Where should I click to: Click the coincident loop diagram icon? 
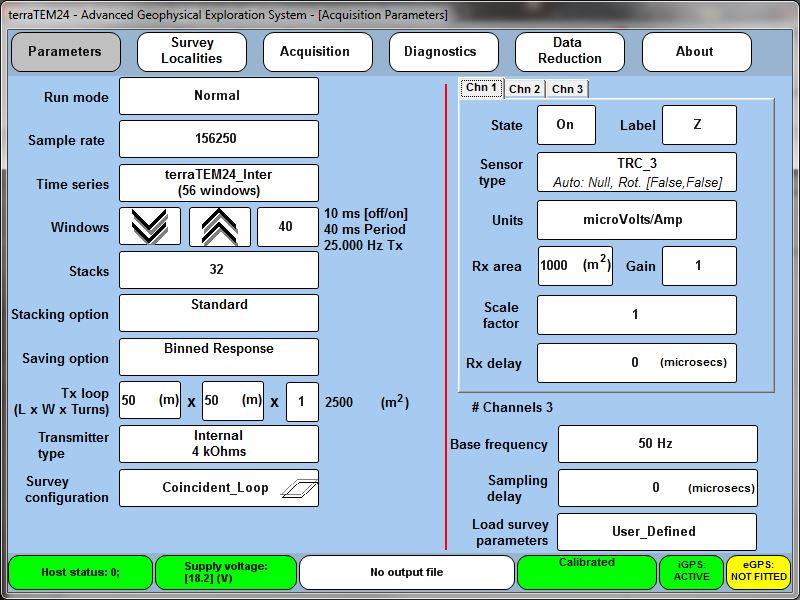(299, 488)
